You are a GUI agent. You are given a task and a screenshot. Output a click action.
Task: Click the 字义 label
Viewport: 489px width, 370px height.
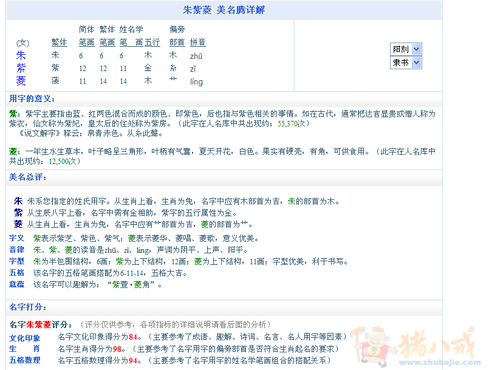coord(17,238)
